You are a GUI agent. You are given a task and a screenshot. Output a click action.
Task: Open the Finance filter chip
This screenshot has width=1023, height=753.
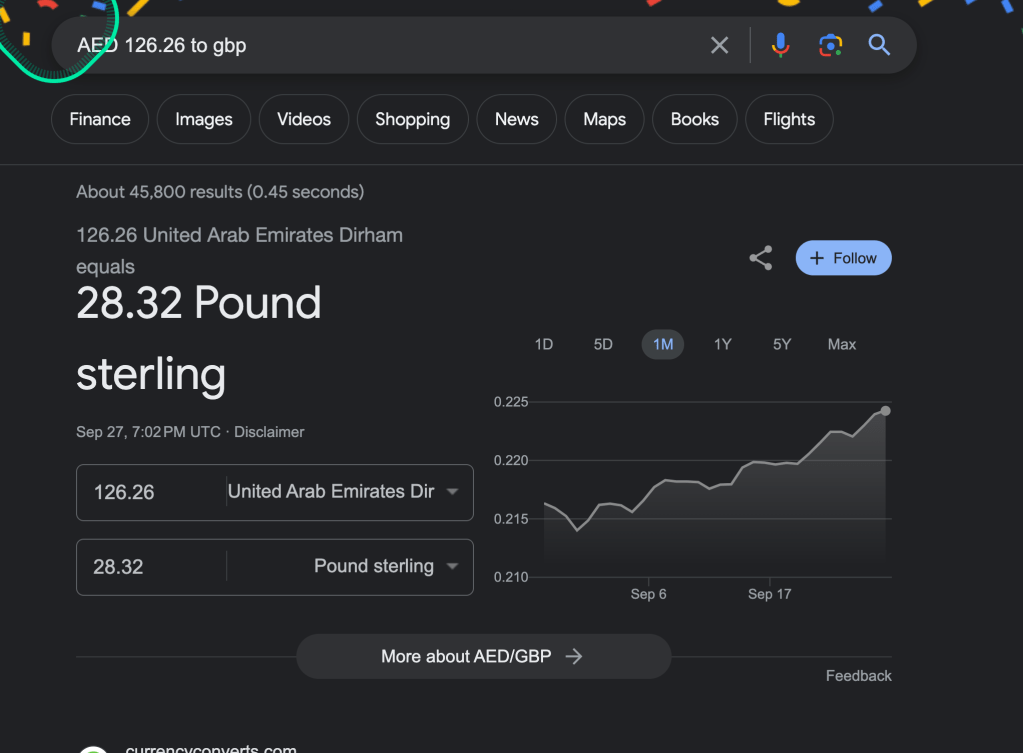coord(100,119)
